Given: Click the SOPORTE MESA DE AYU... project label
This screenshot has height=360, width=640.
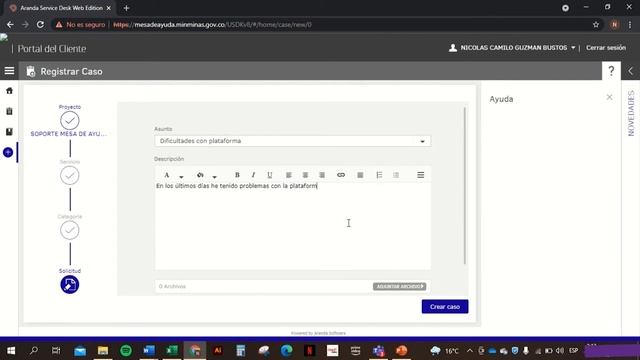Looking at the screenshot, I should pyautogui.click(x=69, y=134).
